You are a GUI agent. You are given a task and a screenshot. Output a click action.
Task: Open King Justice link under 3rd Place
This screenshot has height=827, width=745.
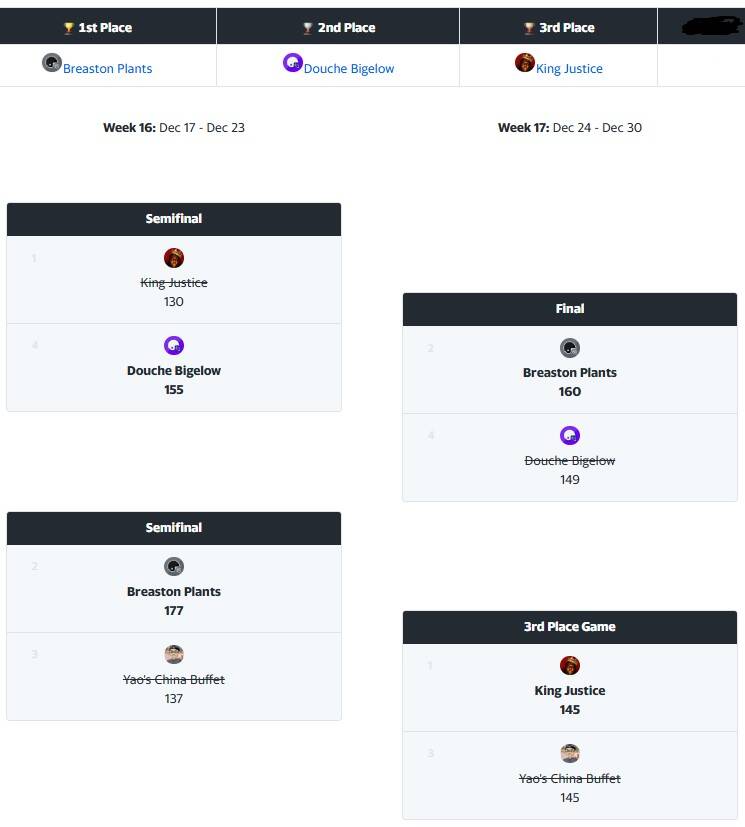[x=569, y=69]
